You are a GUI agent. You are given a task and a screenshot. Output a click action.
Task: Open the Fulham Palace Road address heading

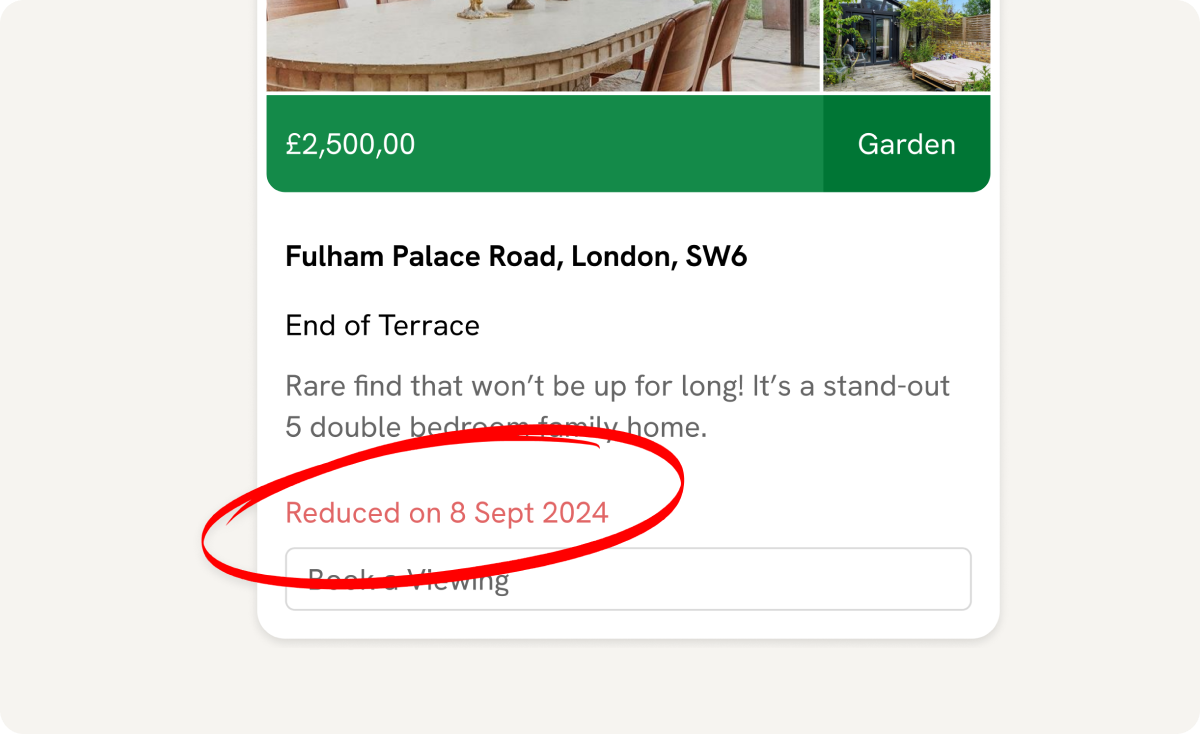coord(516,257)
